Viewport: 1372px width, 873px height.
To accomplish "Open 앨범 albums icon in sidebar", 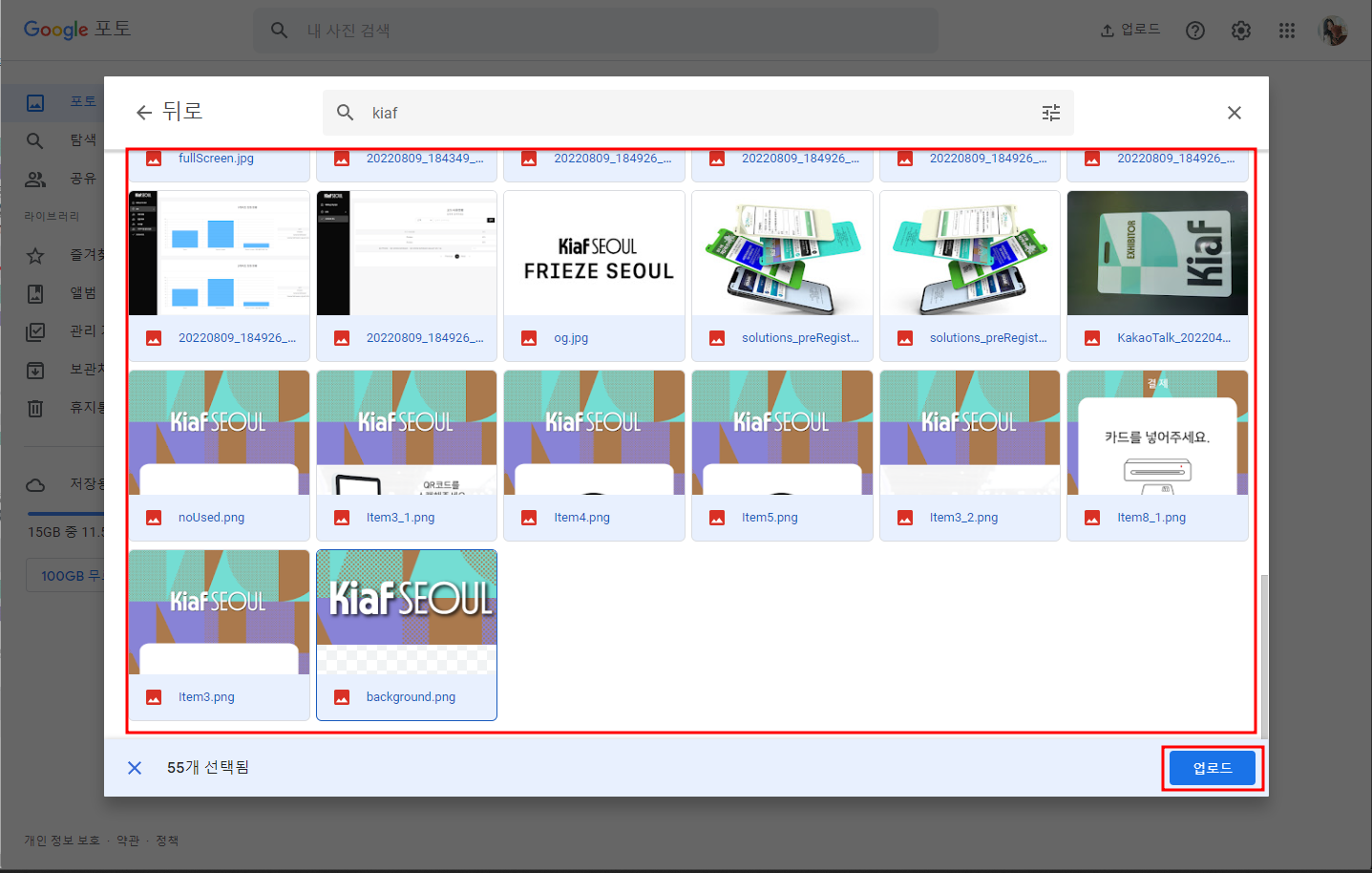I will pyautogui.click(x=35, y=293).
